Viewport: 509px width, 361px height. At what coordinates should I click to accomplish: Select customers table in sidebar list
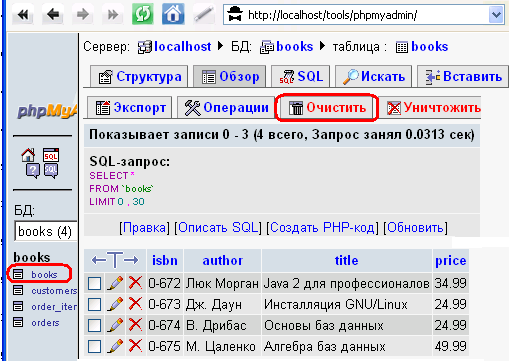tap(54, 291)
